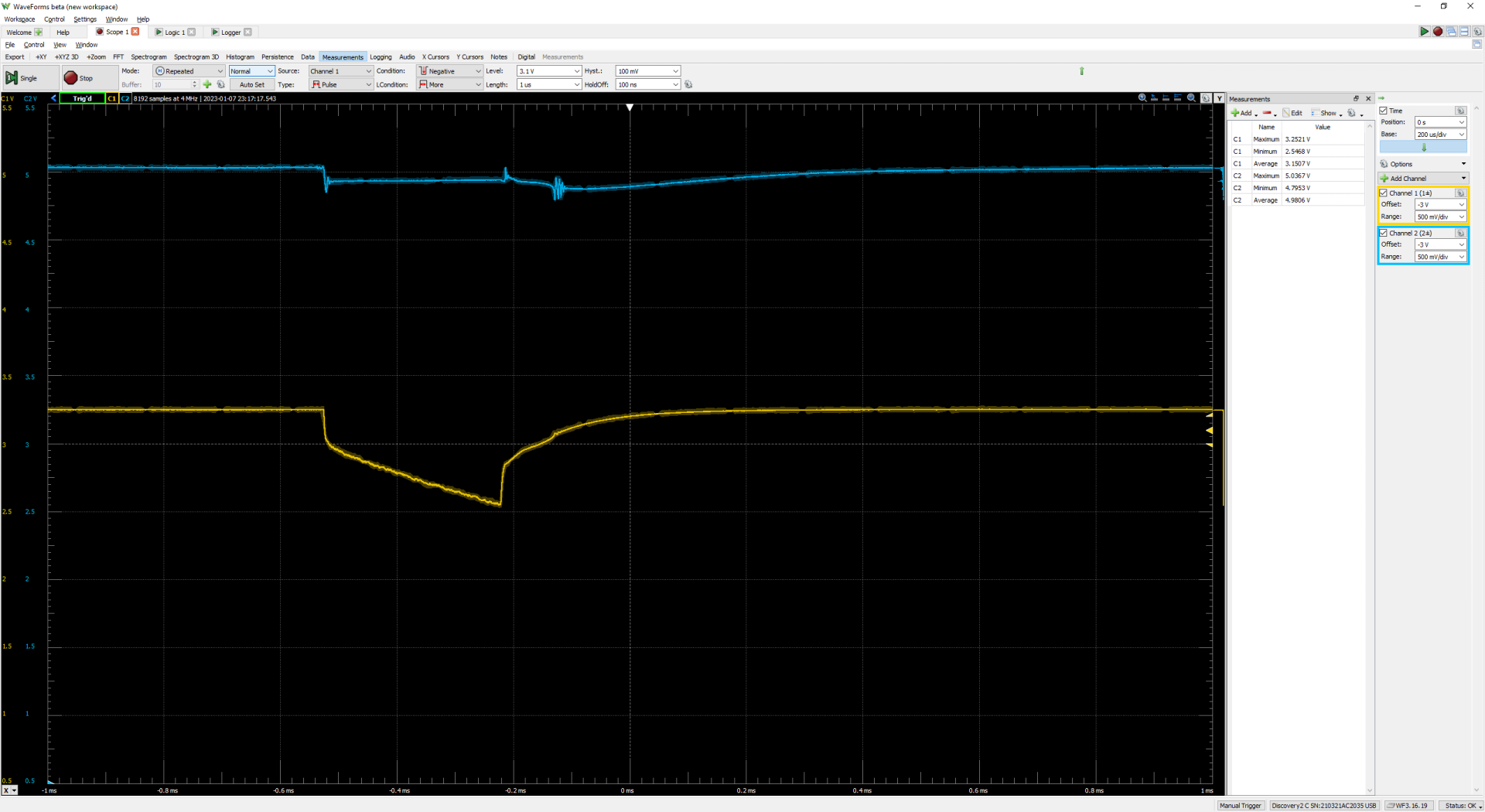
Task: Click Add Channel button
Action: click(1423, 178)
